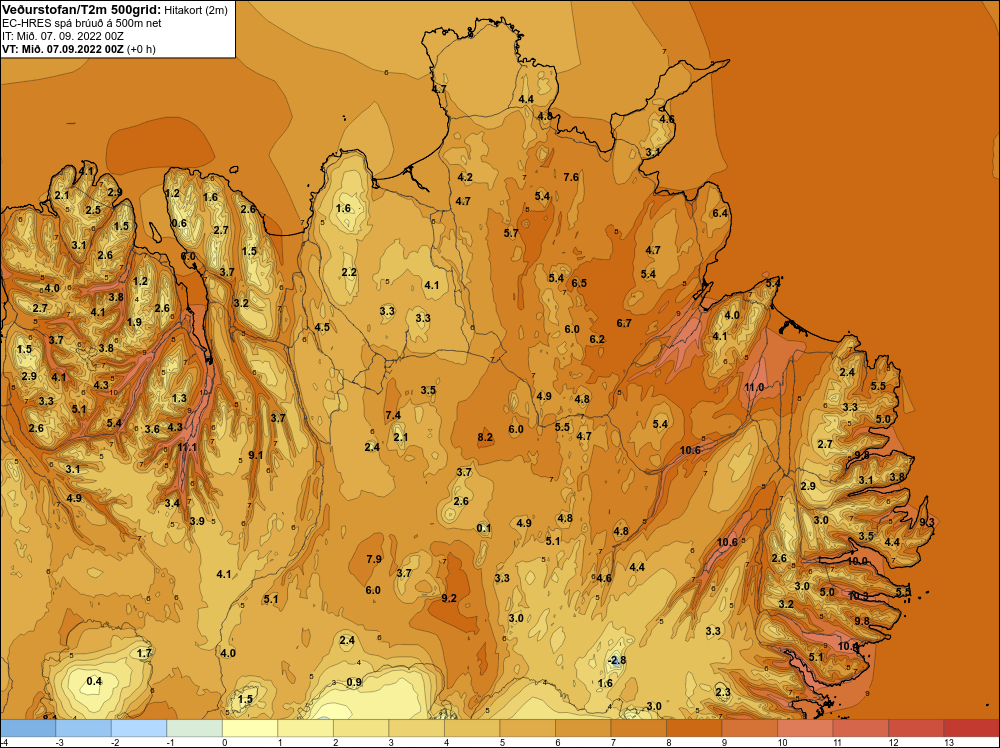Screen dimensions: 1000x748
Task: Click the legend swatch between 10 and 11
Action: tap(805, 728)
